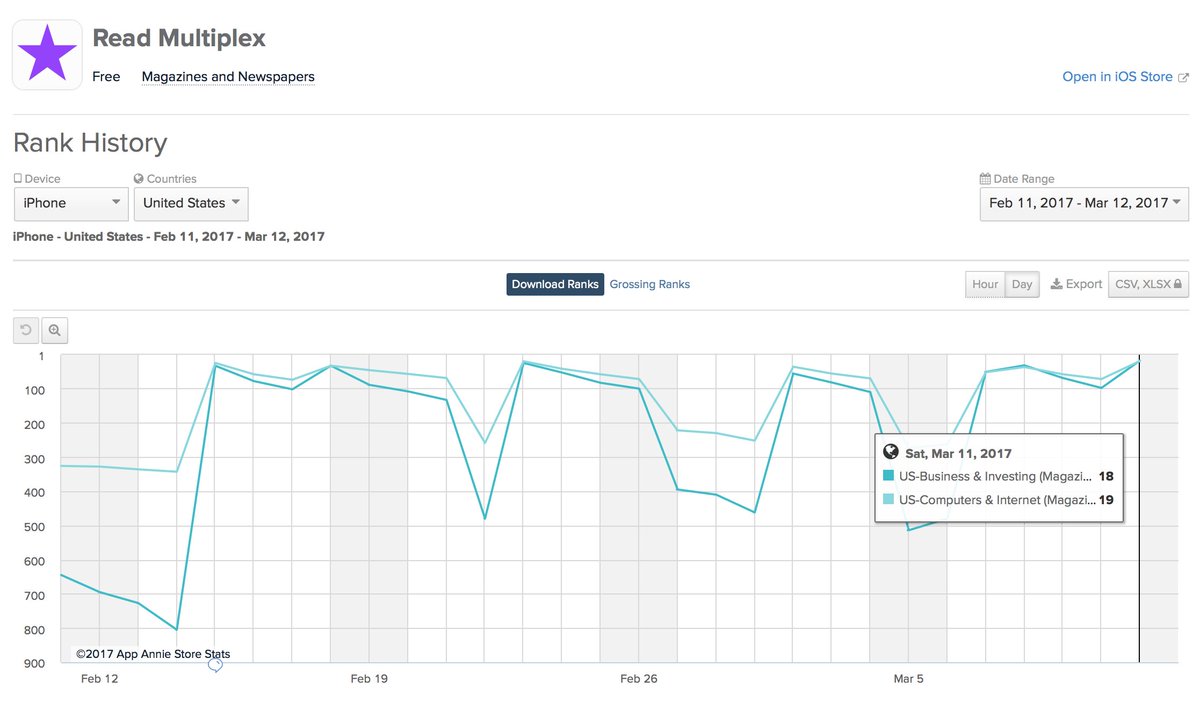Click the globe icon beside Countries

[138, 179]
